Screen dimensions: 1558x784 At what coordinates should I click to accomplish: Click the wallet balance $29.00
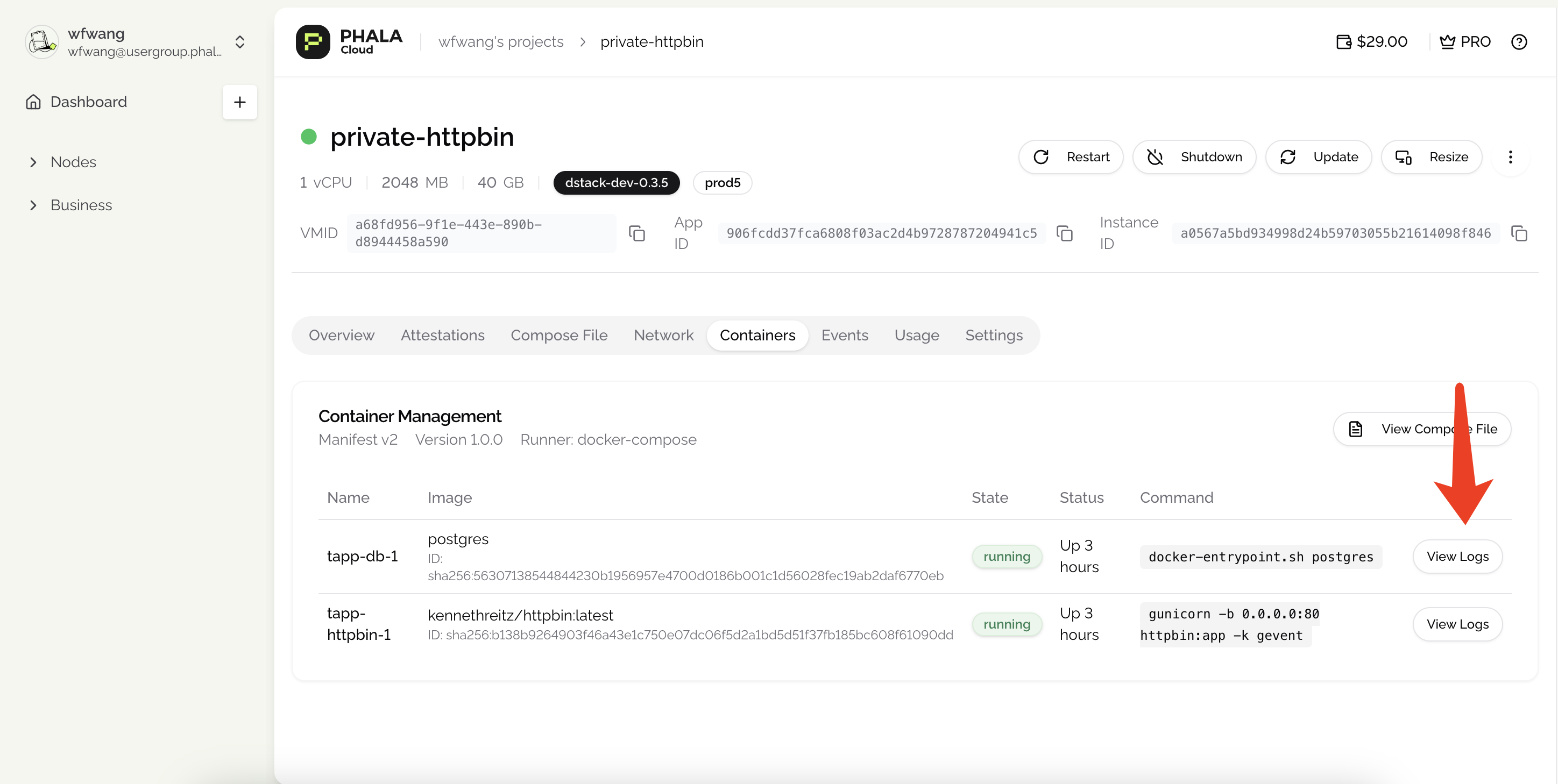(x=1372, y=42)
